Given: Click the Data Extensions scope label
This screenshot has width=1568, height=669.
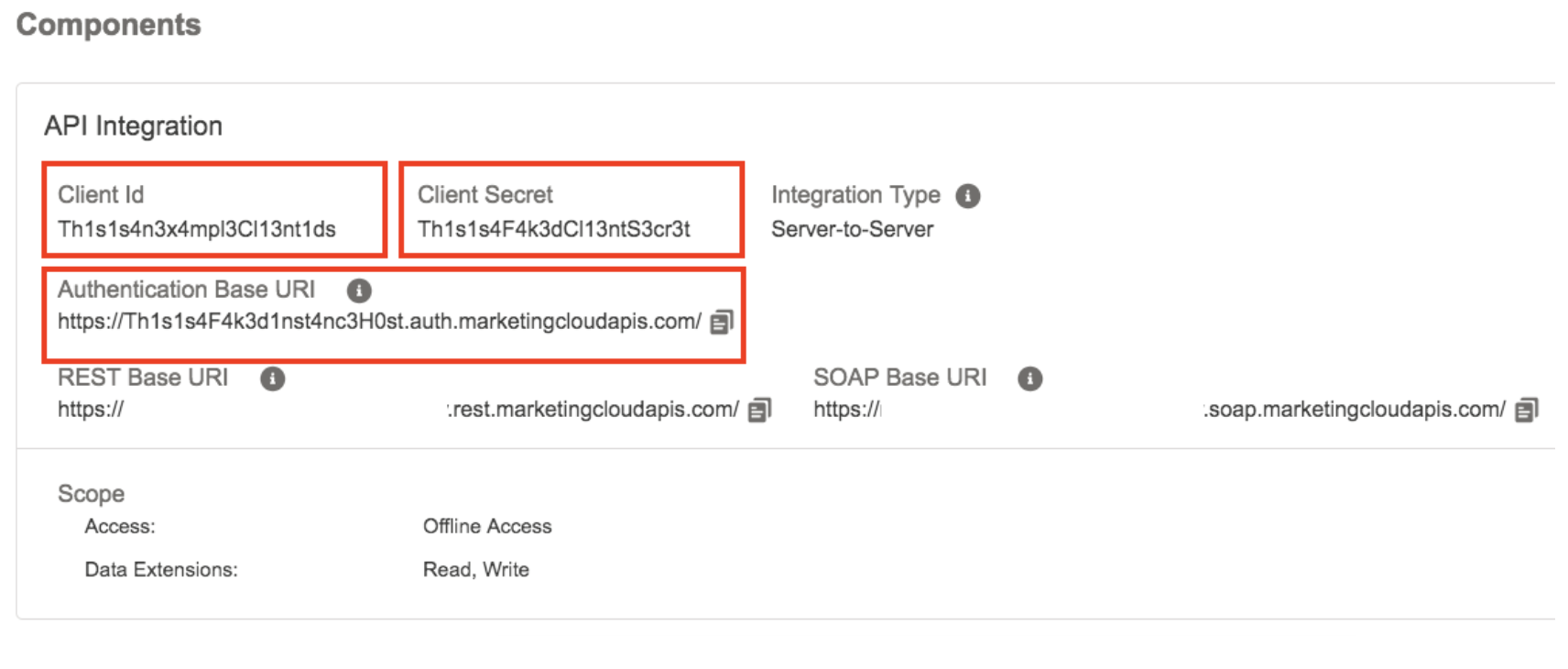Looking at the screenshot, I should pyautogui.click(x=160, y=569).
